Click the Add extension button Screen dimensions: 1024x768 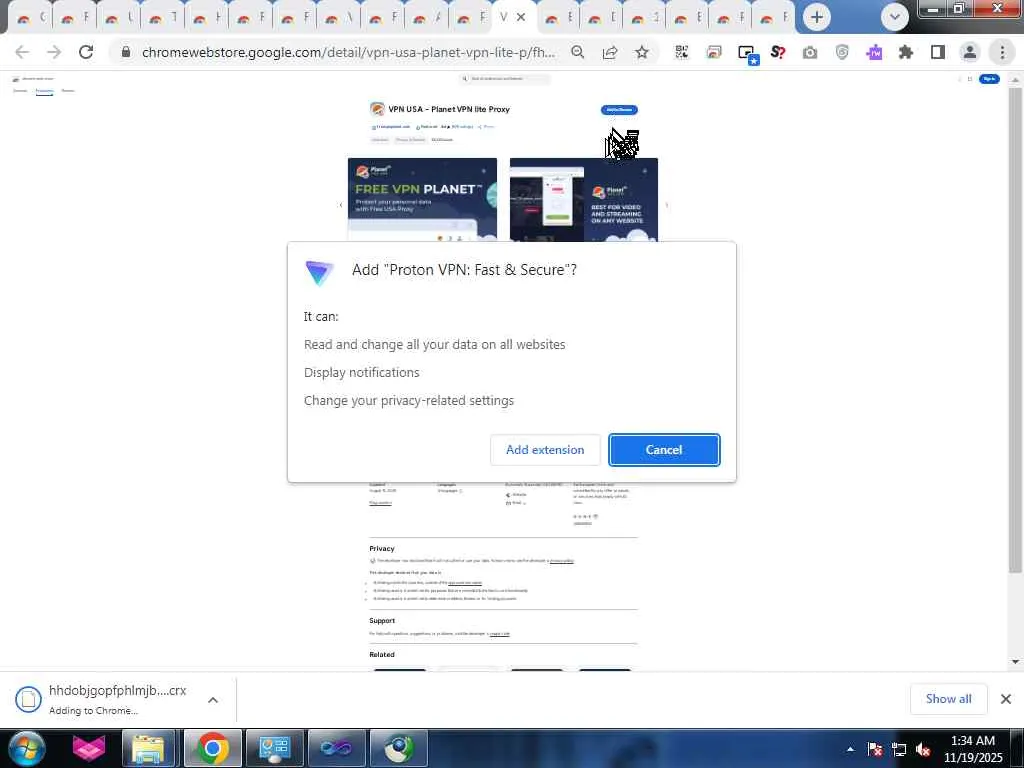(545, 449)
